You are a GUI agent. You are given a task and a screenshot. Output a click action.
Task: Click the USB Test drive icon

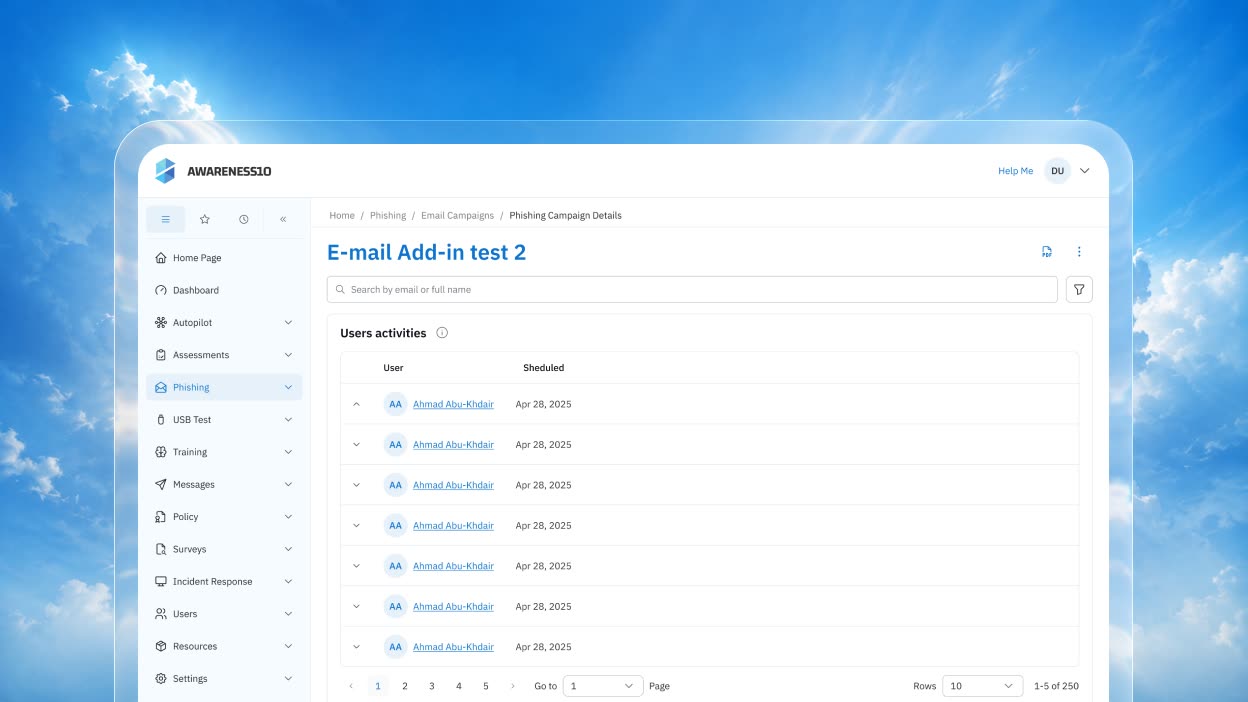coord(161,420)
